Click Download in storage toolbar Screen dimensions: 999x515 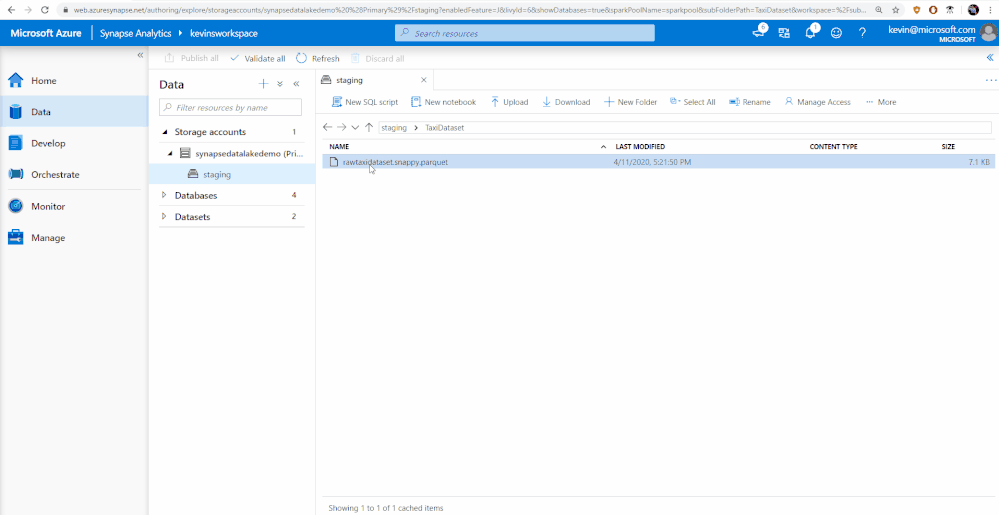pos(566,102)
